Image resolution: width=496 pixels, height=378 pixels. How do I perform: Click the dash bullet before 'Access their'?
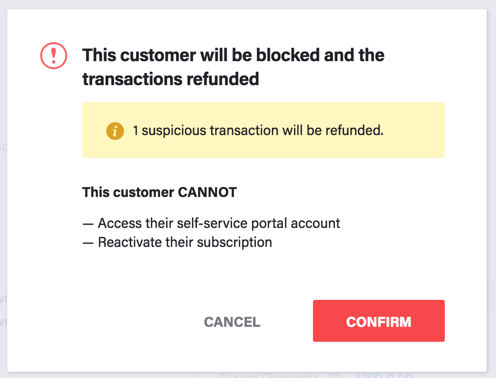pos(88,224)
